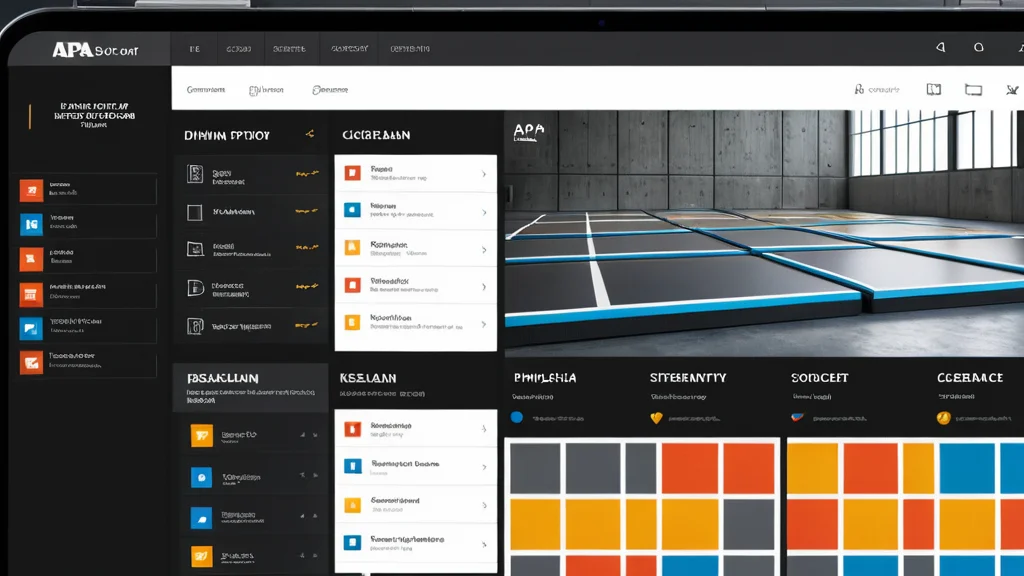
Task: Select the fifth left sidebar icon, blue
Action: tap(31, 328)
